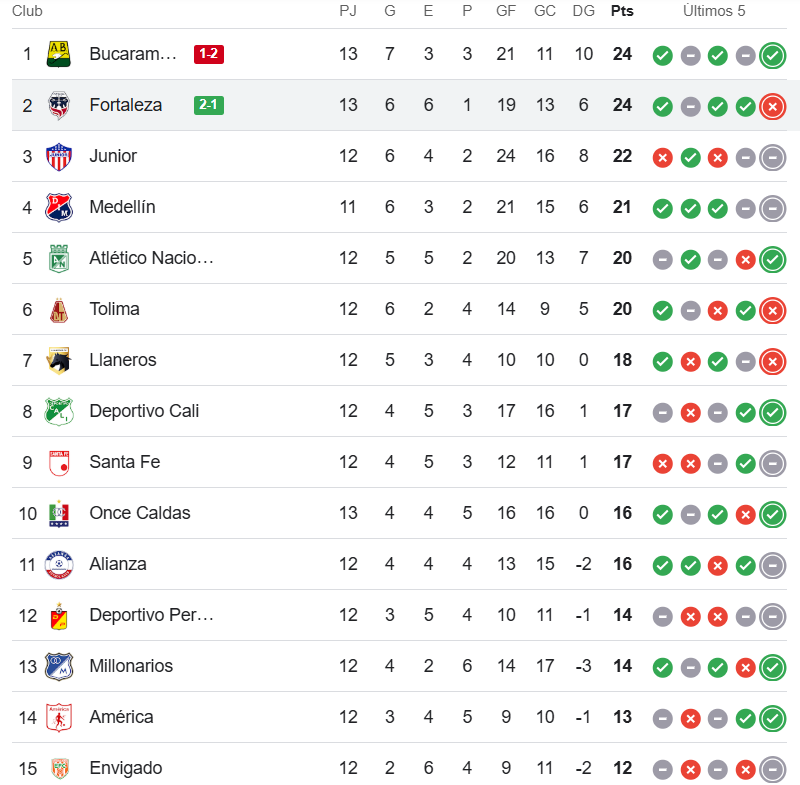Viewport: 800px width, 785px height.
Task: Open the red 1-2 live score badge
Action: point(209,54)
